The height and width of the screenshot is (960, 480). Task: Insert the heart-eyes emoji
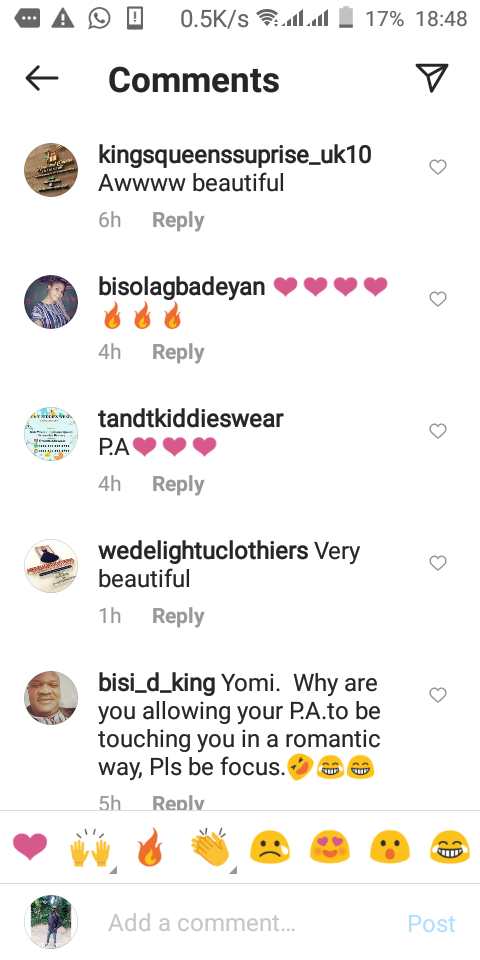coord(330,847)
